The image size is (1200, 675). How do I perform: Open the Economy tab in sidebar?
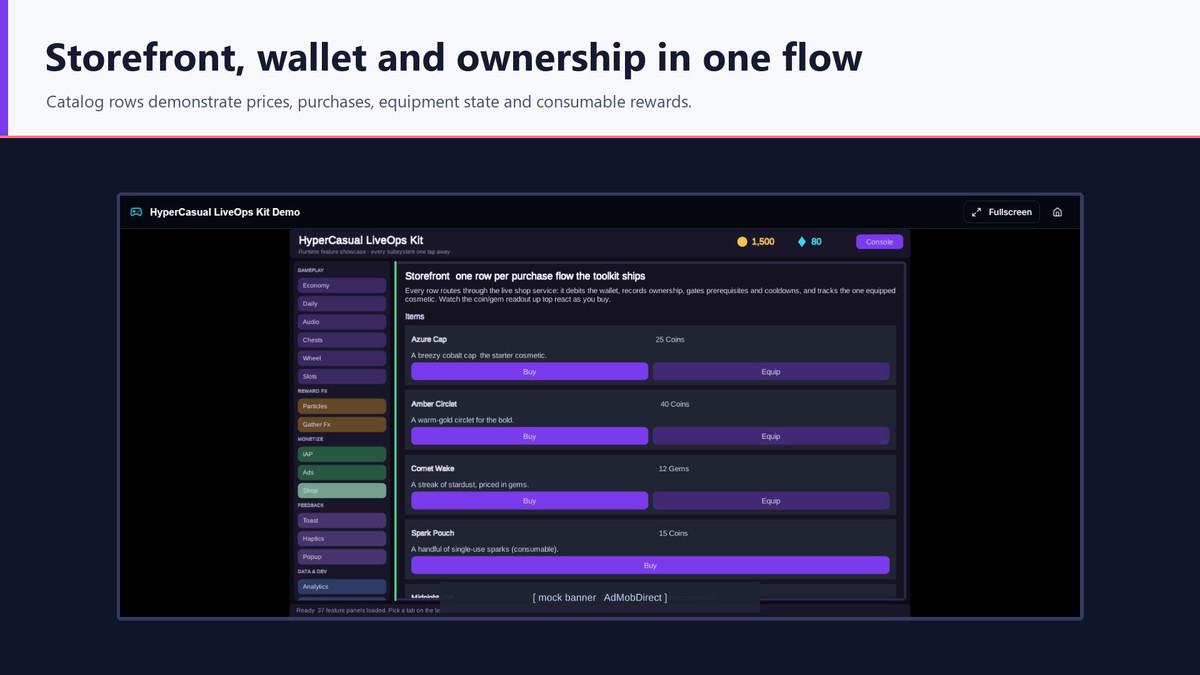342,286
